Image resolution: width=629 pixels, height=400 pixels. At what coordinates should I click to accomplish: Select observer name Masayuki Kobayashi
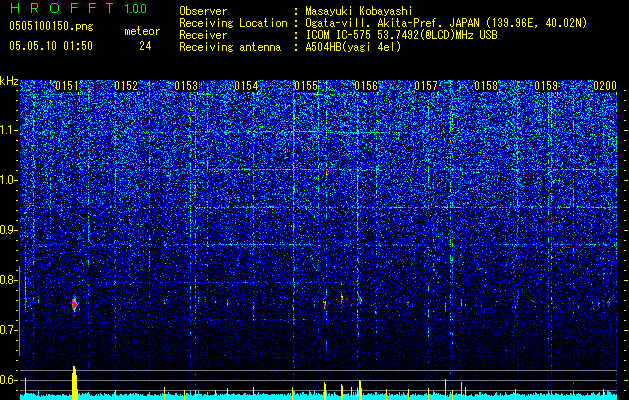(358, 11)
